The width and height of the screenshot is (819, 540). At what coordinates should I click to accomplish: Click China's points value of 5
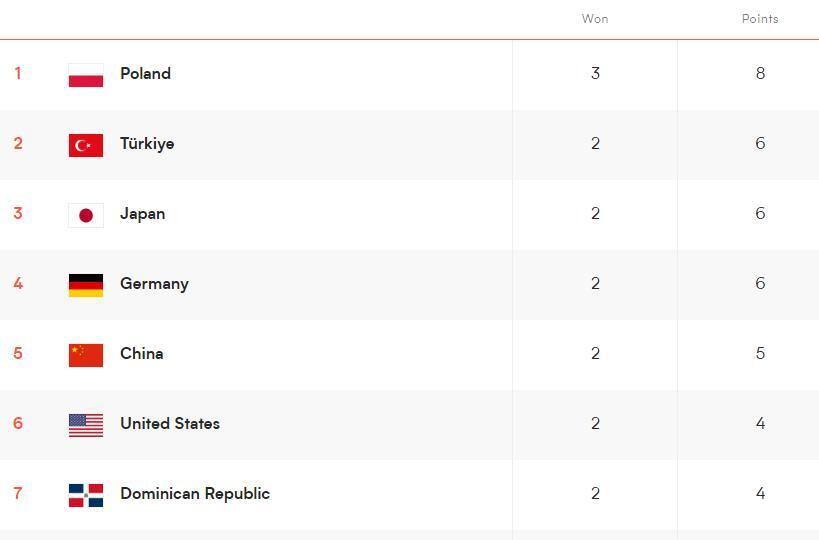(x=760, y=354)
